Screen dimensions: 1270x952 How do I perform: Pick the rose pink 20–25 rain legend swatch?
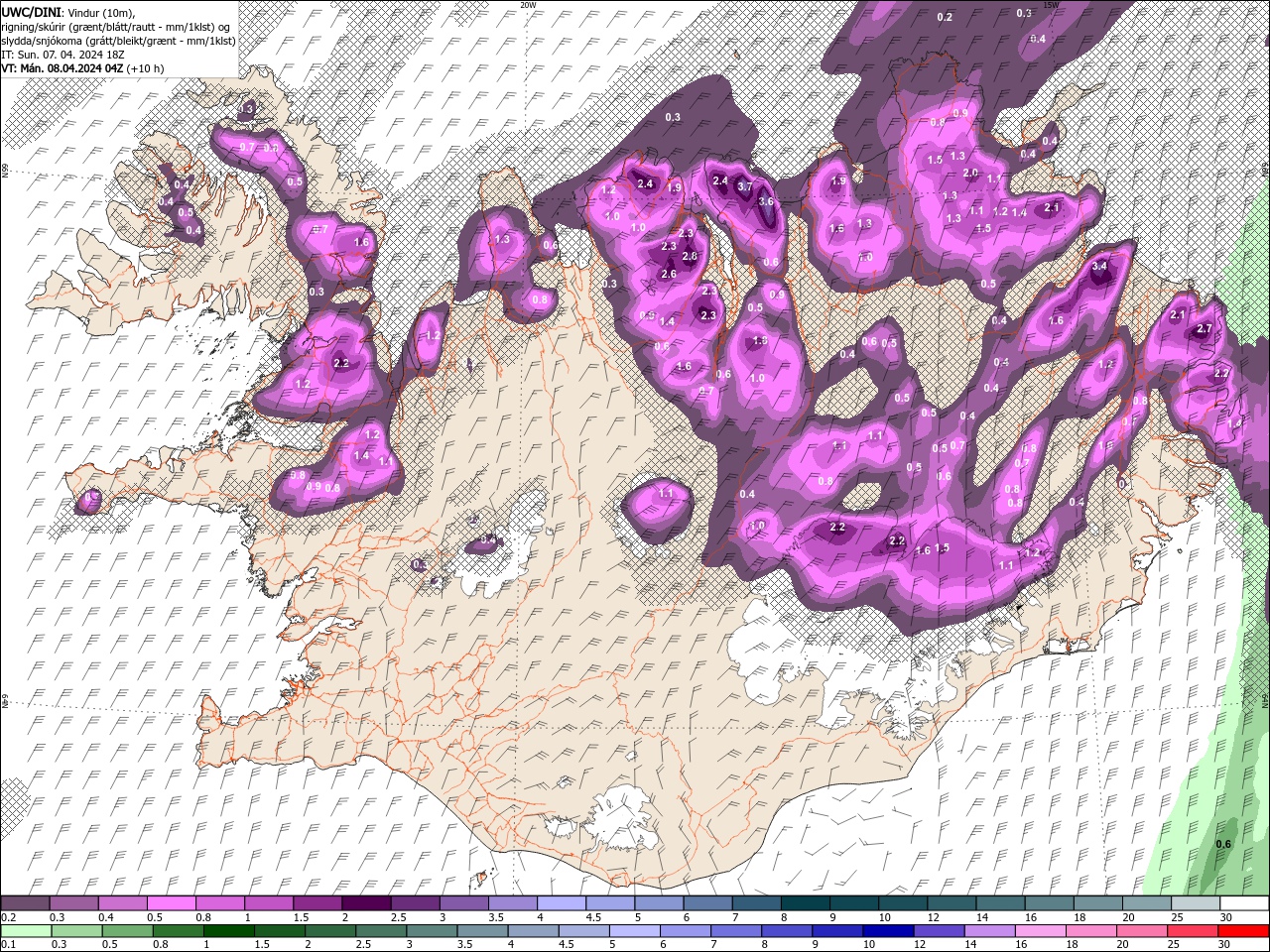[1142, 931]
